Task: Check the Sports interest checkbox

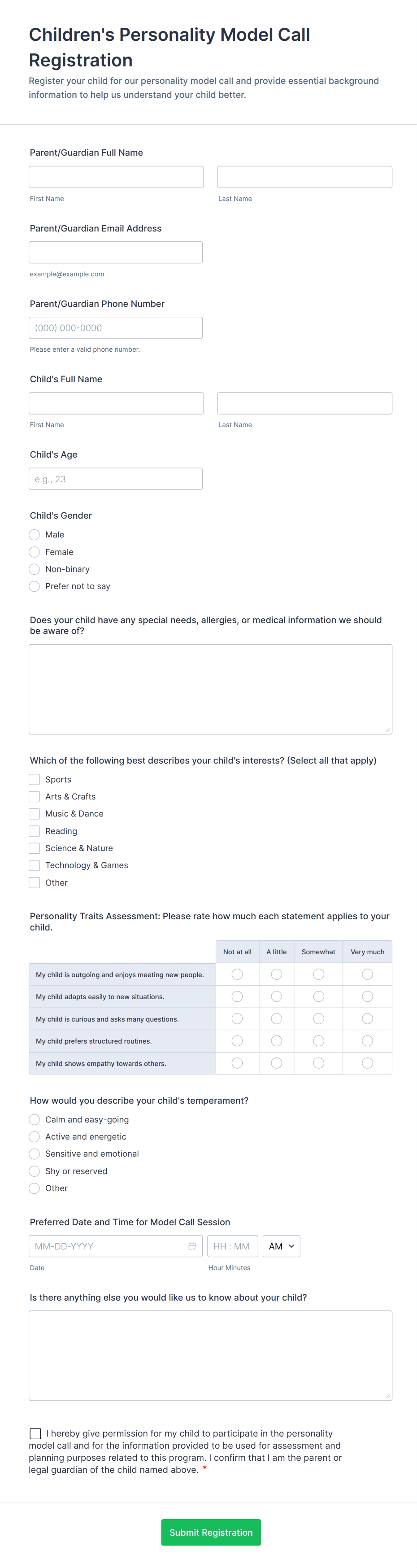Action: (x=34, y=779)
